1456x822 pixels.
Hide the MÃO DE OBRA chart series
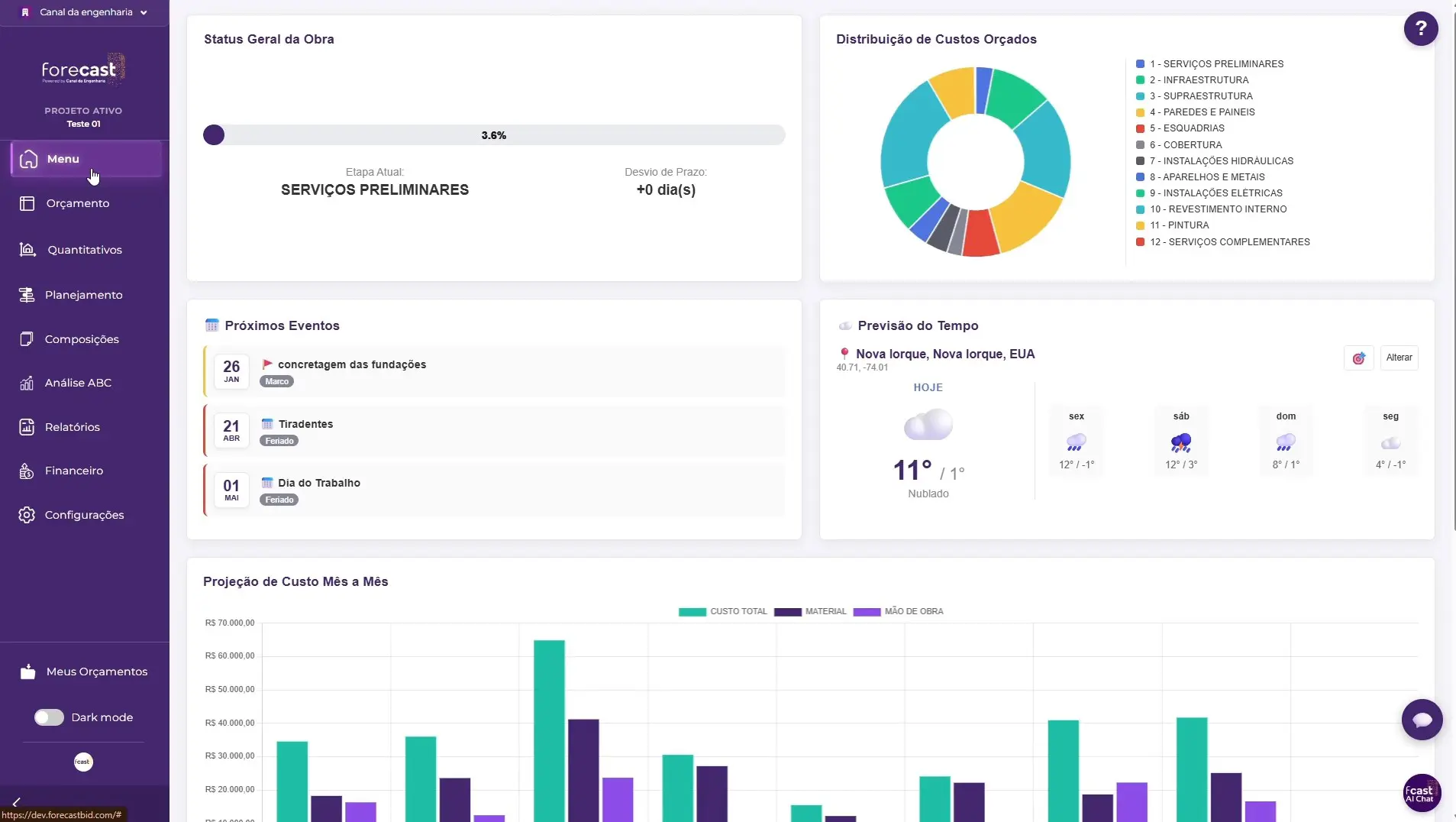[x=898, y=612]
